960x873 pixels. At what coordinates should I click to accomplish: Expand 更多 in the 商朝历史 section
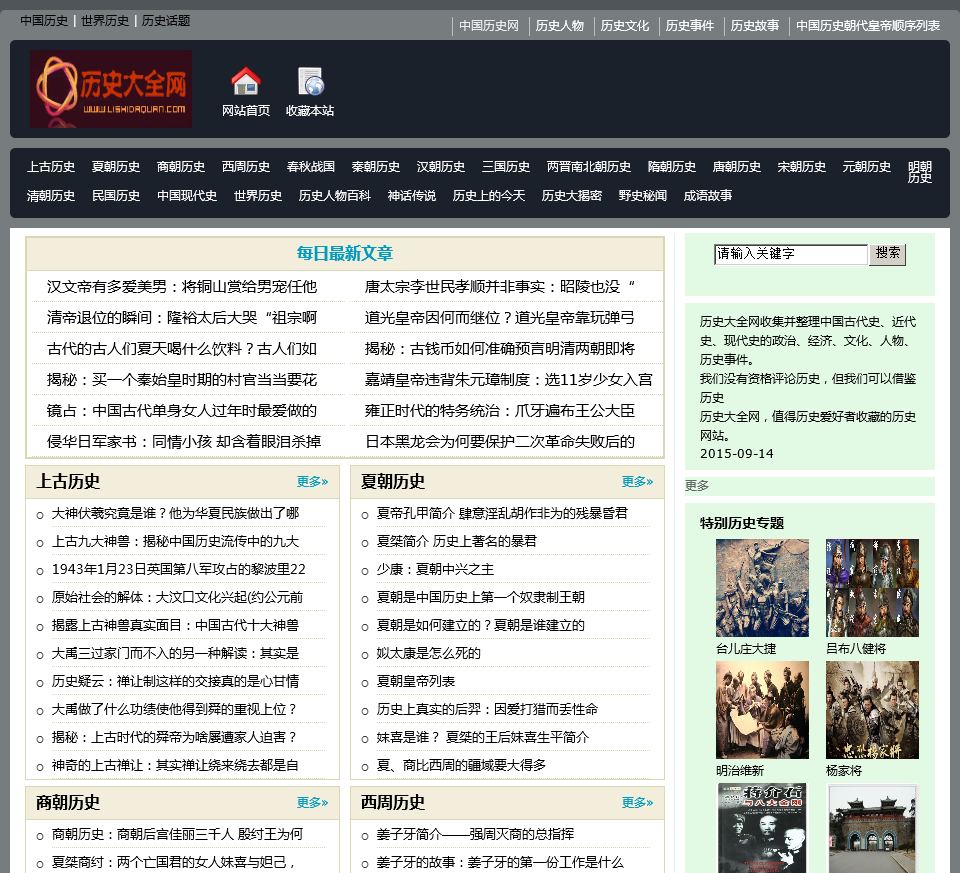point(312,803)
